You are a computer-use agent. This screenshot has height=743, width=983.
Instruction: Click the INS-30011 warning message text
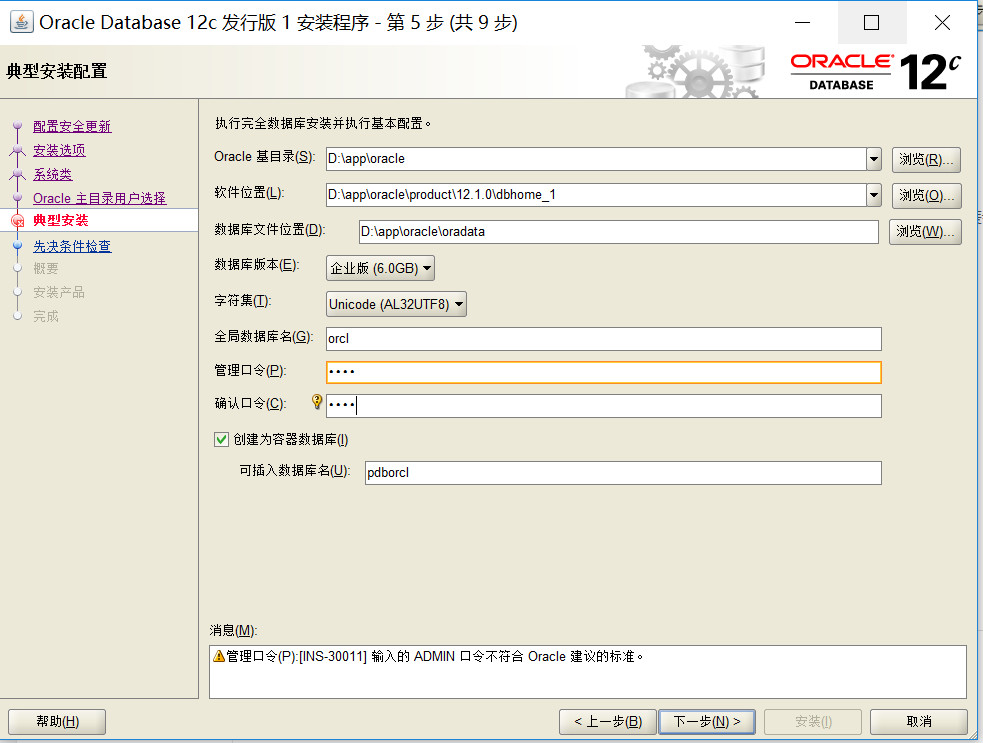(434, 656)
